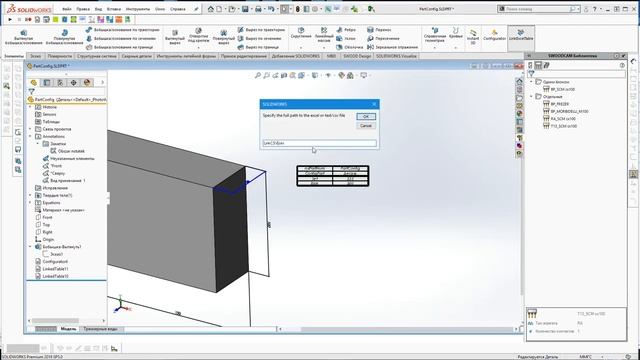Screen dimensions: 640x360
Task: Collapse the Annotations tree node
Action: click(30, 136)
